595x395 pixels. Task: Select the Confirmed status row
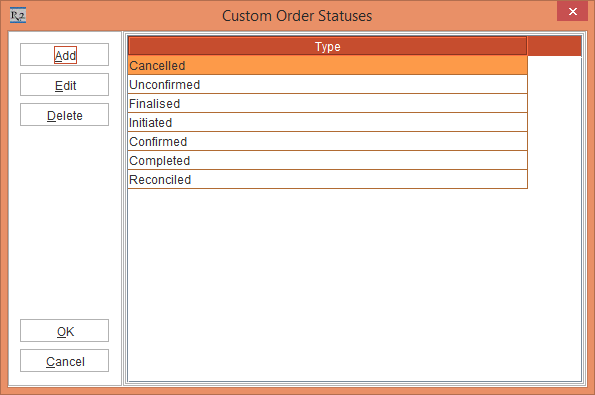[x=327, y=141]
